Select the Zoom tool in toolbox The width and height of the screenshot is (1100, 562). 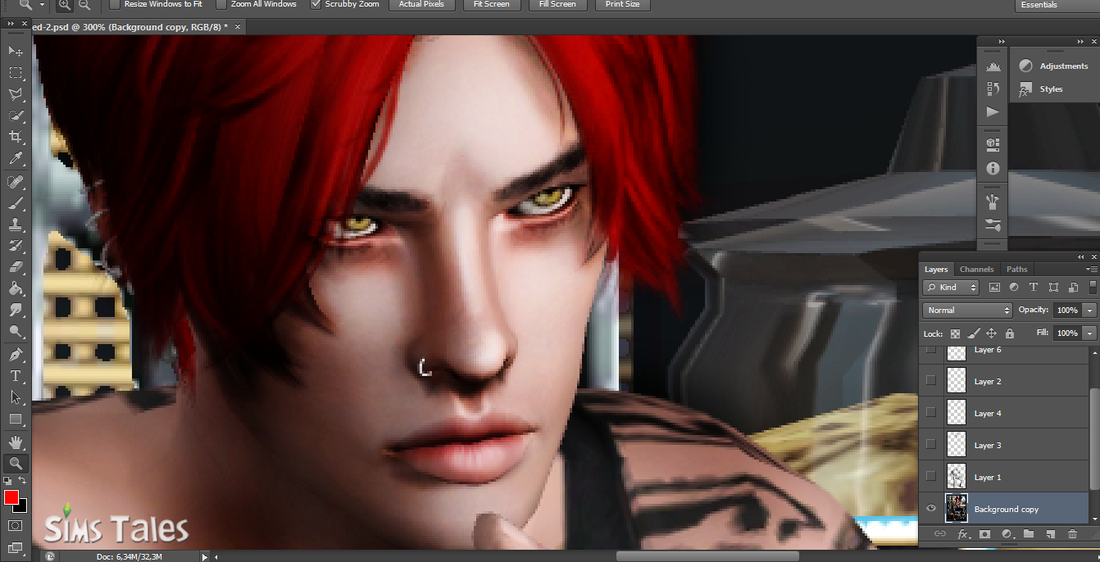[x=15, y=463]
